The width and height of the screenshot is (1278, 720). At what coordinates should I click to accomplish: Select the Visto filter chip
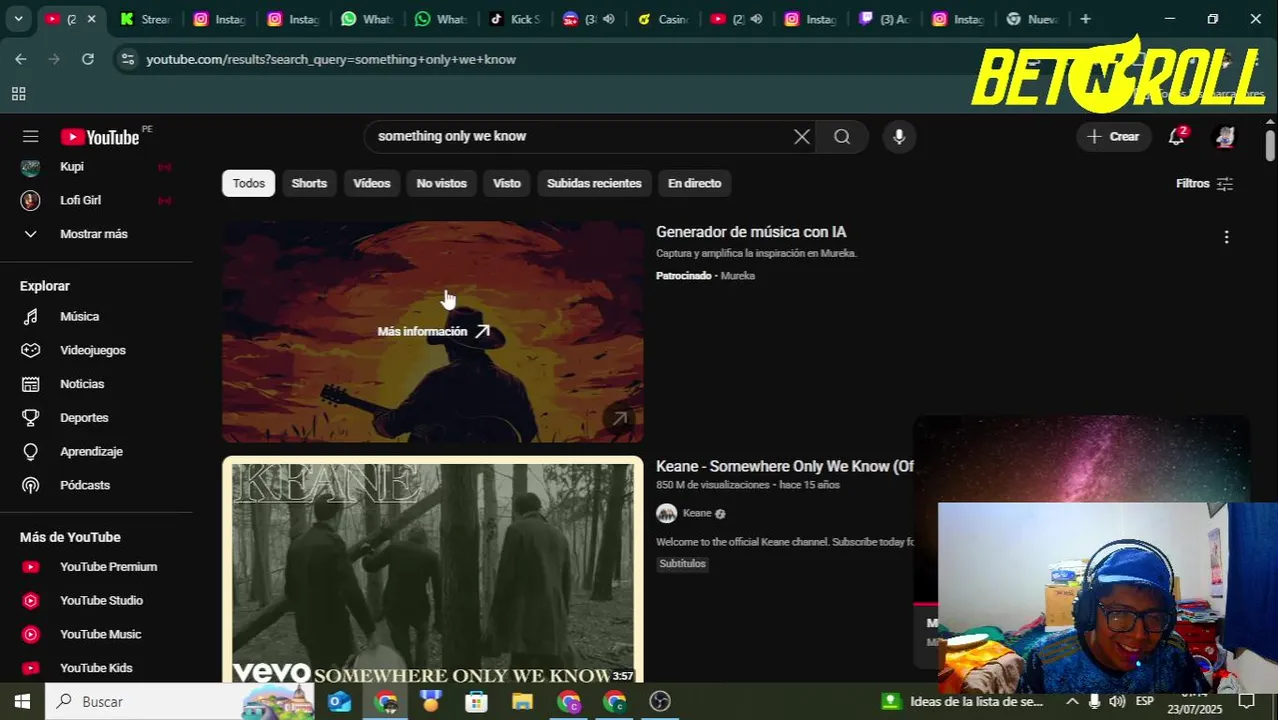coord(507,183)
